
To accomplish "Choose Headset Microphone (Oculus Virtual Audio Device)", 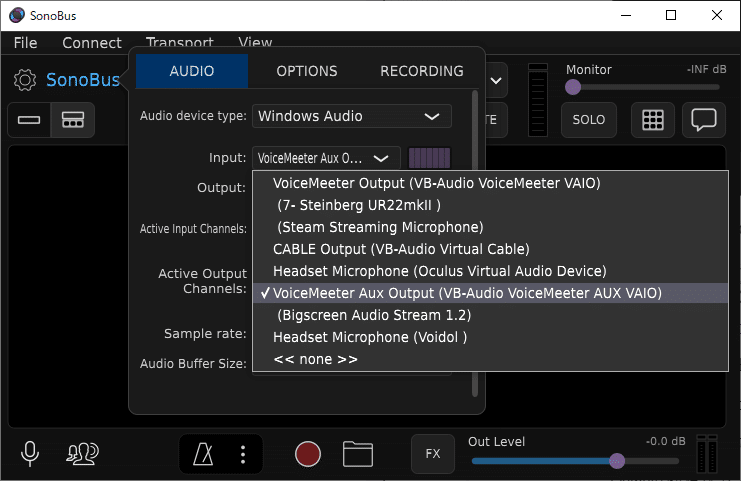I will (491, 271).
